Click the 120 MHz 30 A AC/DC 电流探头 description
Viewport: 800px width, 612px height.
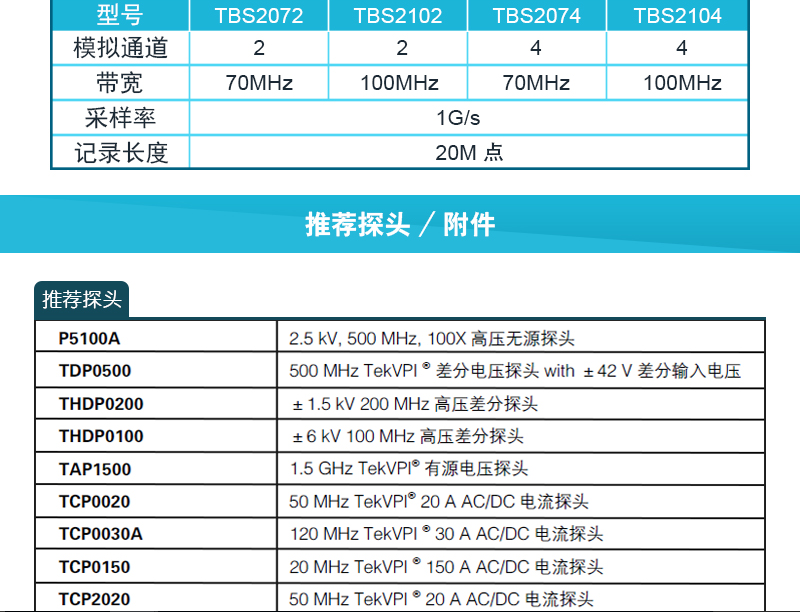click(x=446, y=534)
